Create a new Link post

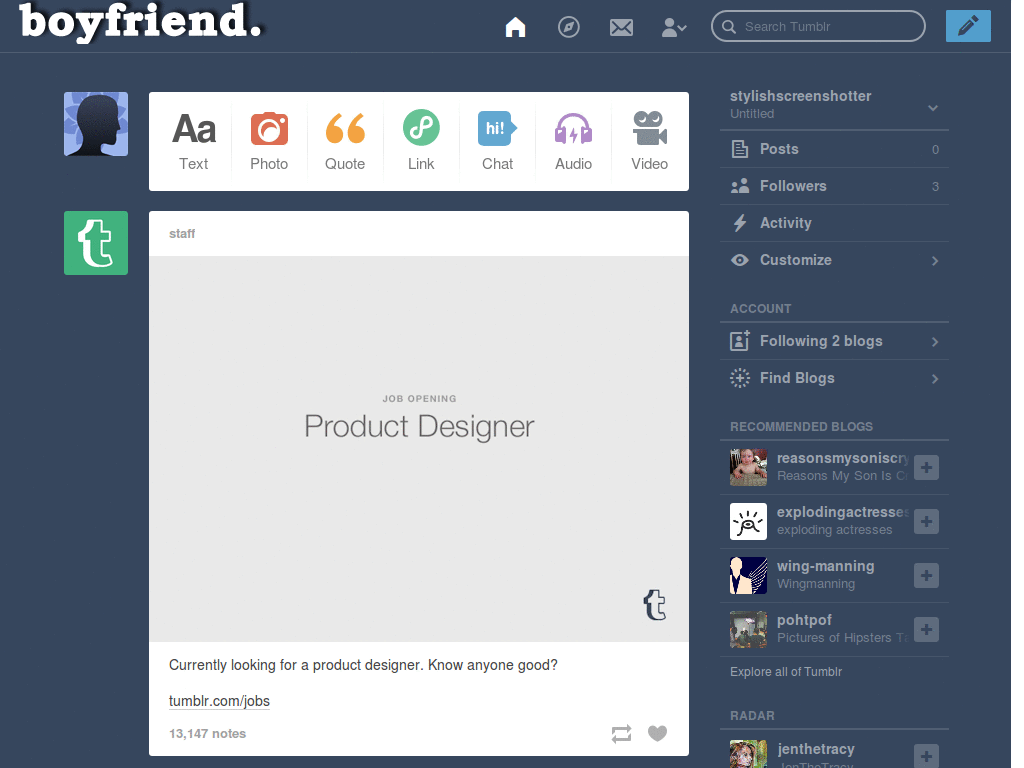tap(421, 142)
